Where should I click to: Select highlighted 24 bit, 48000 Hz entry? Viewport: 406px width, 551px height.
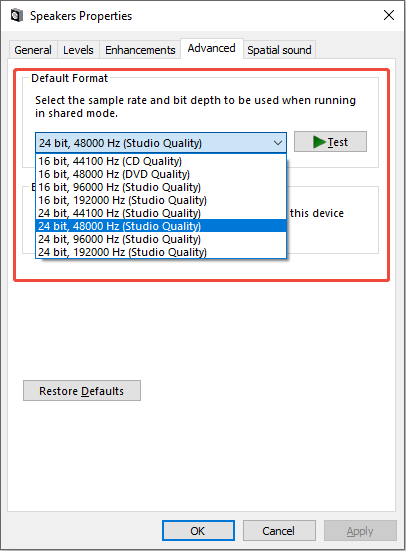click(x=161, y=226)
